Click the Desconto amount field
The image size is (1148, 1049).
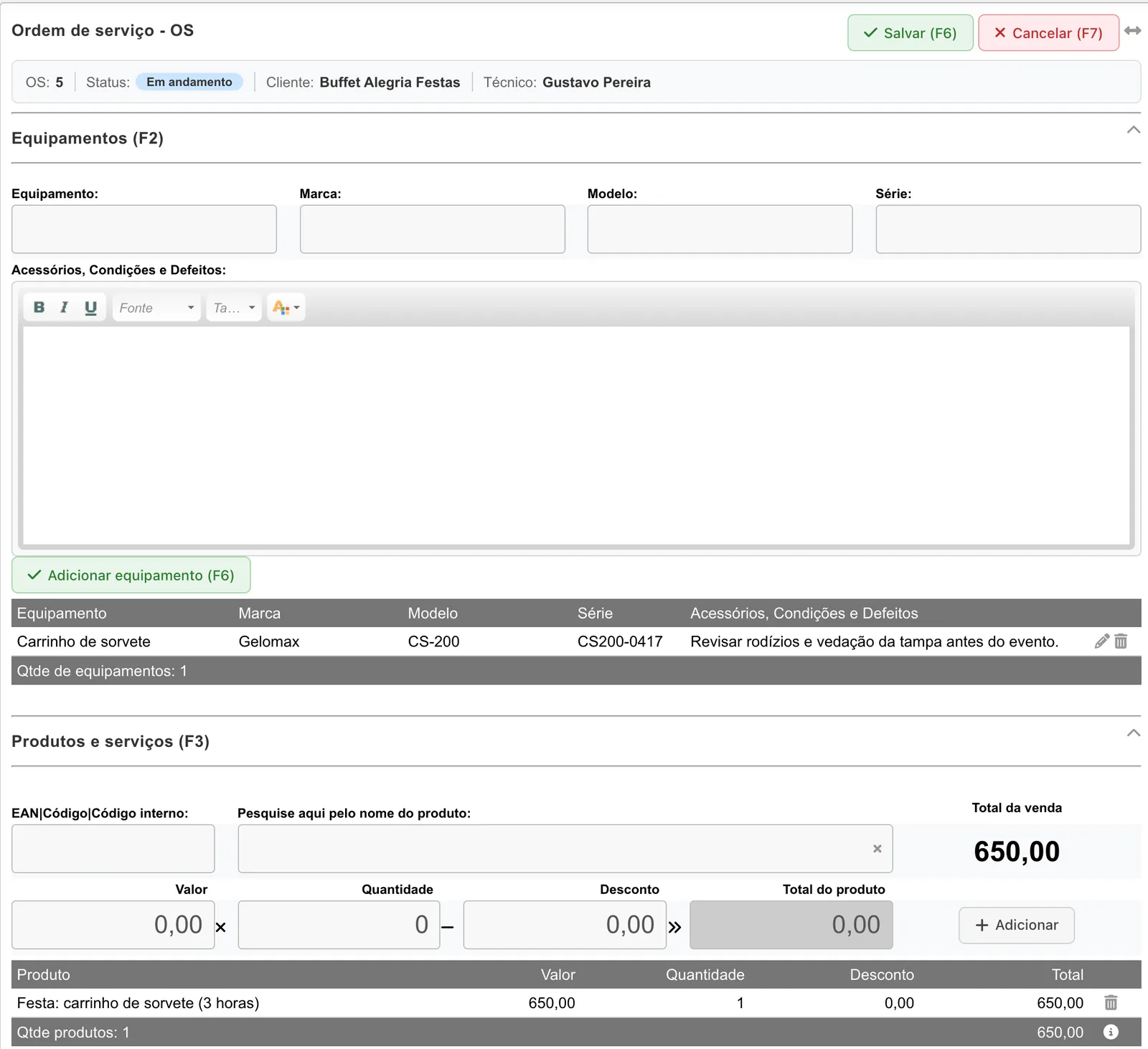tap(565, 925)
